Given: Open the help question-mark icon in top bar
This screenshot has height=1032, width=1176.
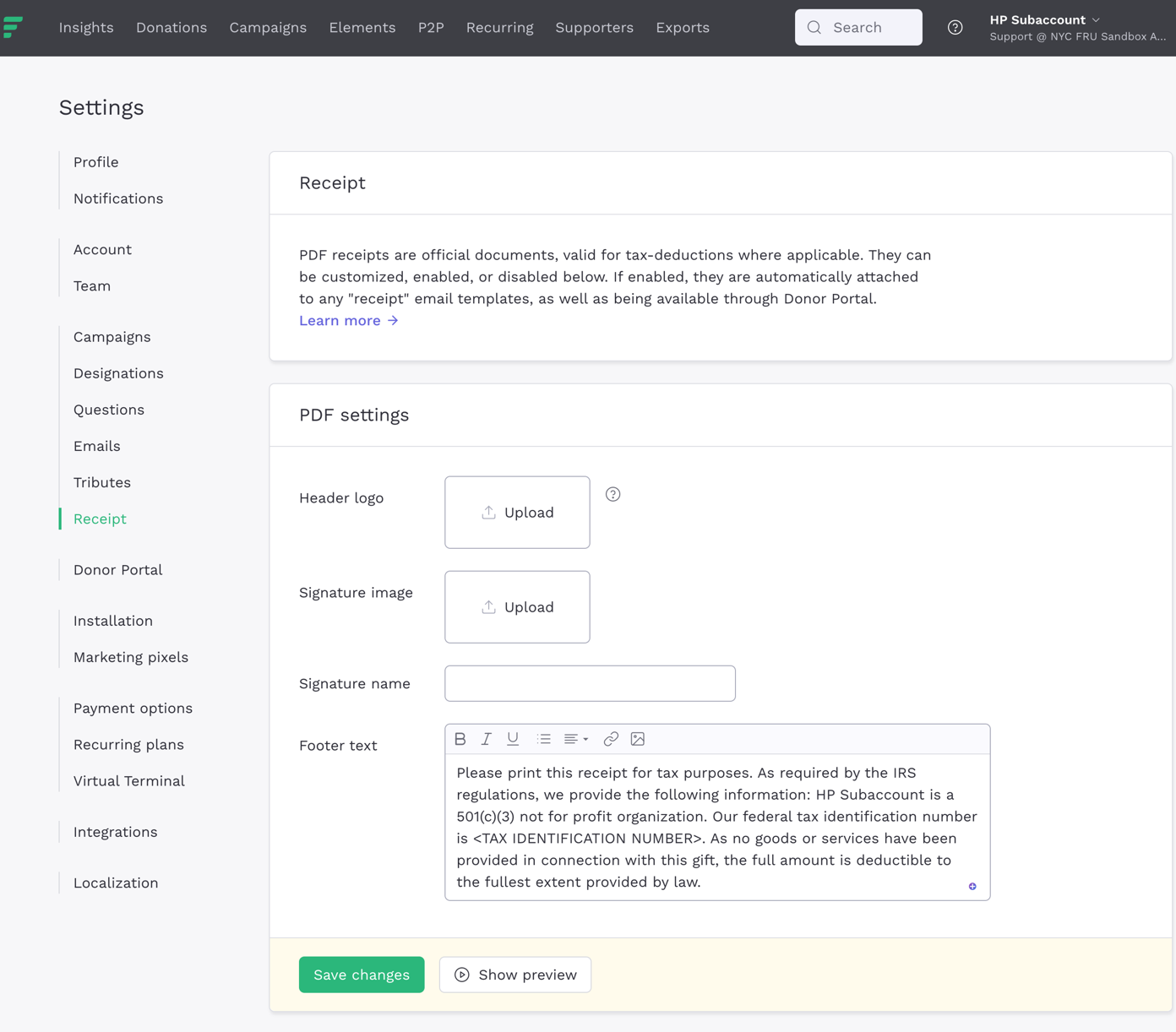Looking at the screenshot, I should click(955, 28).
